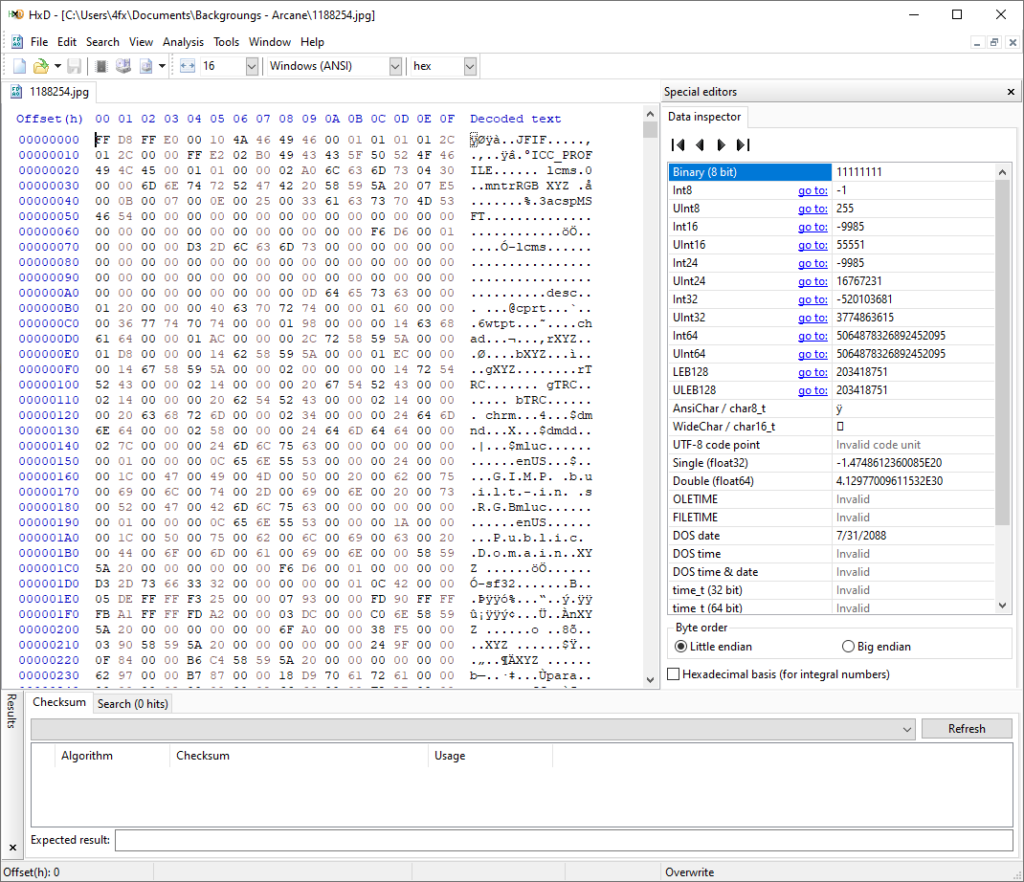Click 'go to:' link for UInt32
The width and height of the screenshot is (1024, 882).
pyautogui.click(x=812, y=317)
